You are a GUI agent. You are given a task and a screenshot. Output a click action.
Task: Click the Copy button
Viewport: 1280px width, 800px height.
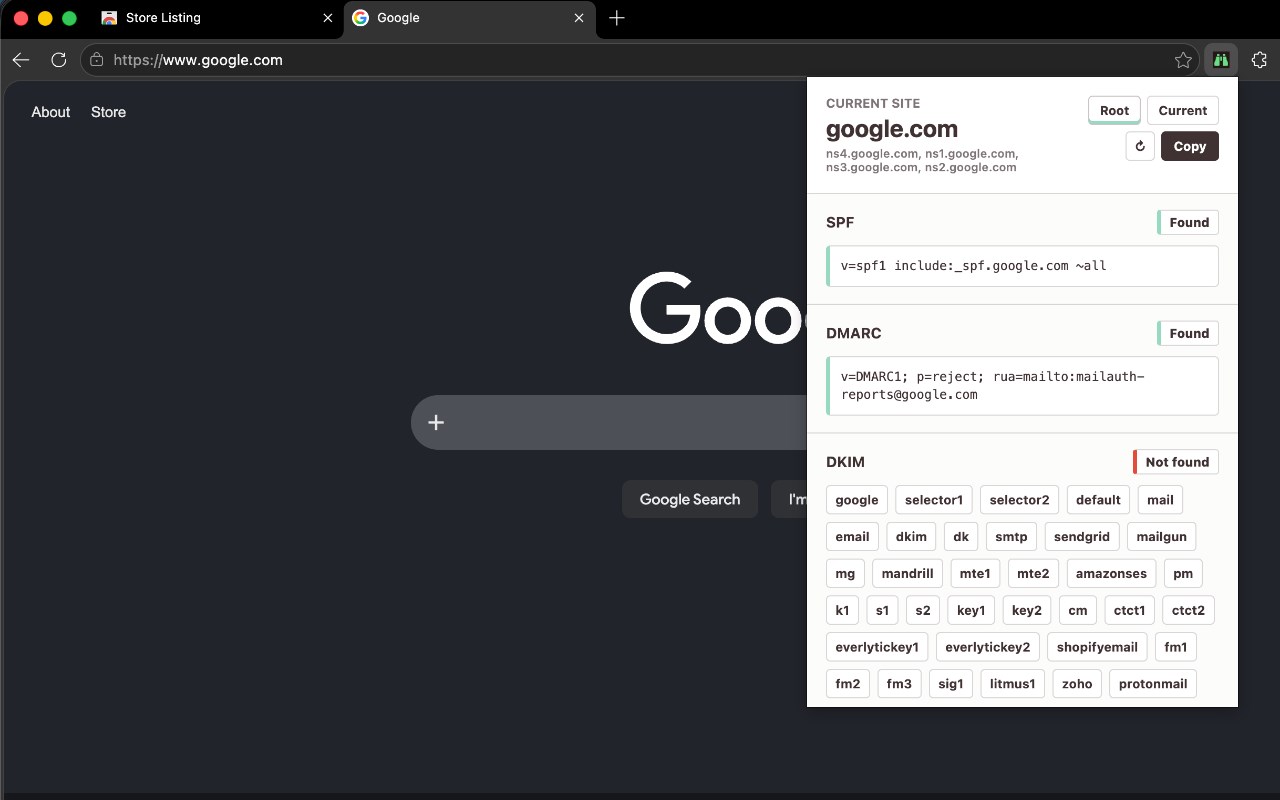tap(1190, 146)
